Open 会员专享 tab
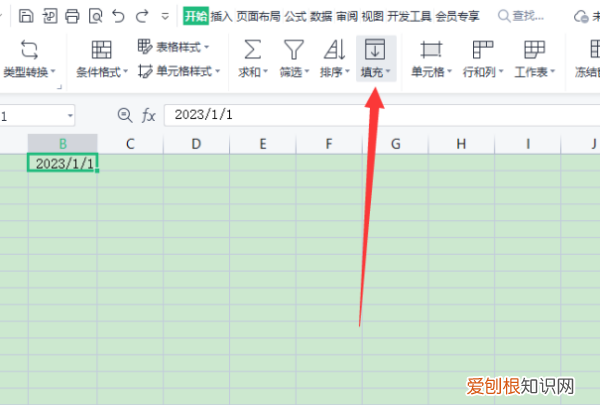 tap(457, 16)
